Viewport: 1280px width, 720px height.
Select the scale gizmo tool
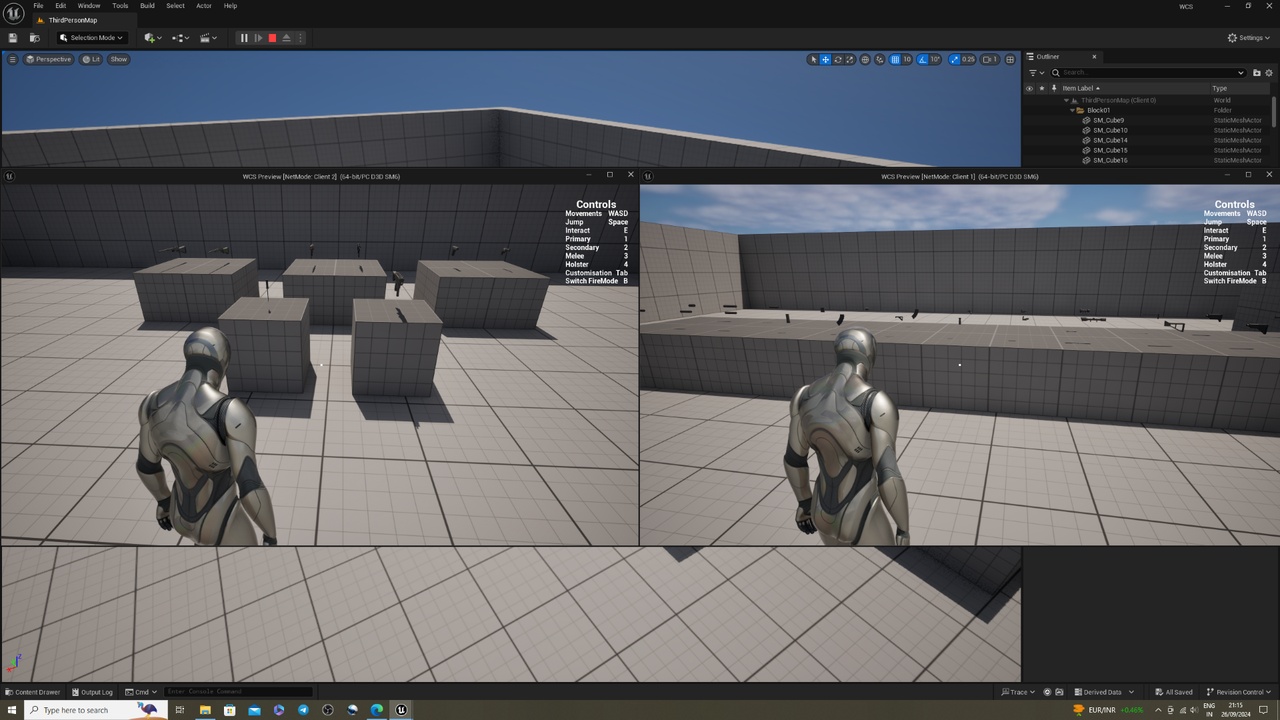click(850, 59)
